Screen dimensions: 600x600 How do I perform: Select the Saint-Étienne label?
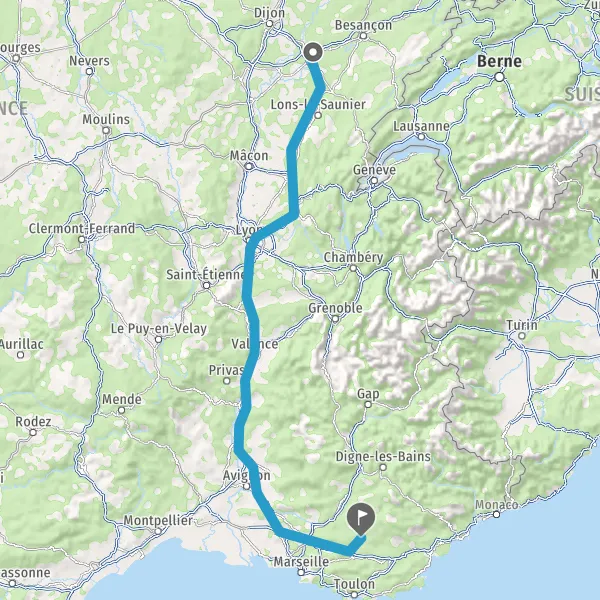point(205,274)
